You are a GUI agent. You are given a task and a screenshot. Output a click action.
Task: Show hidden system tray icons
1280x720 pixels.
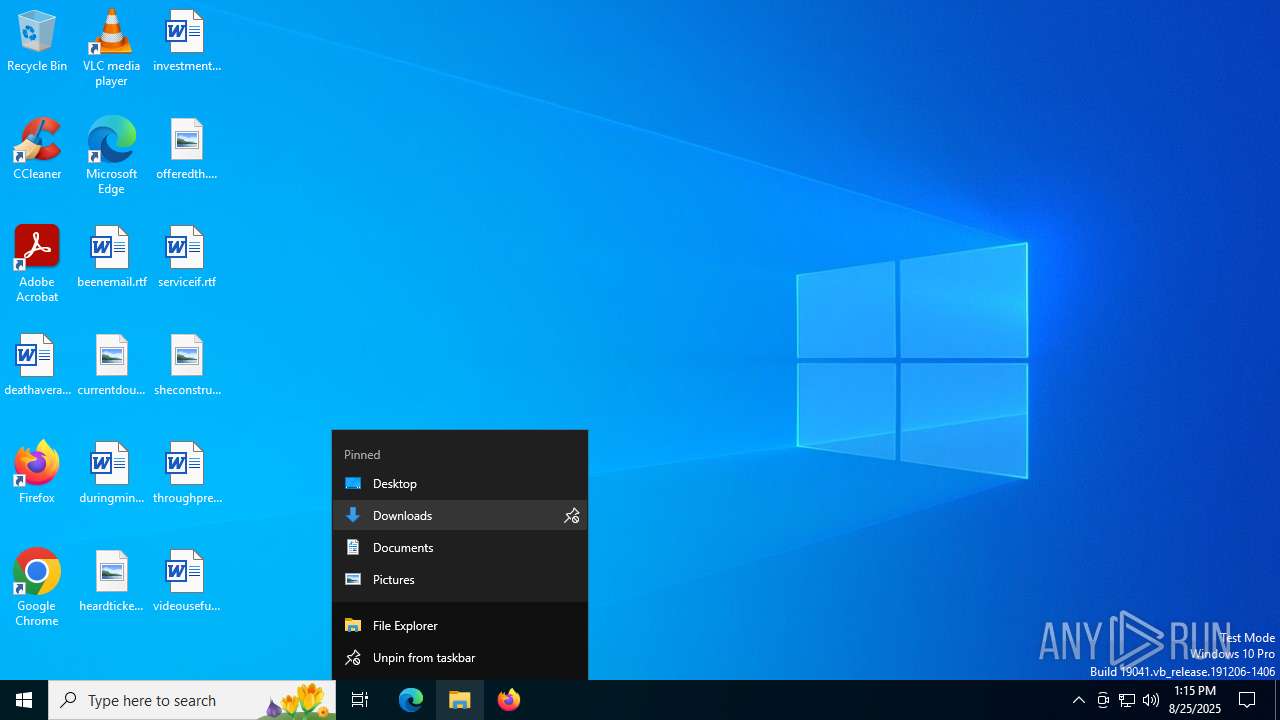1078,700
